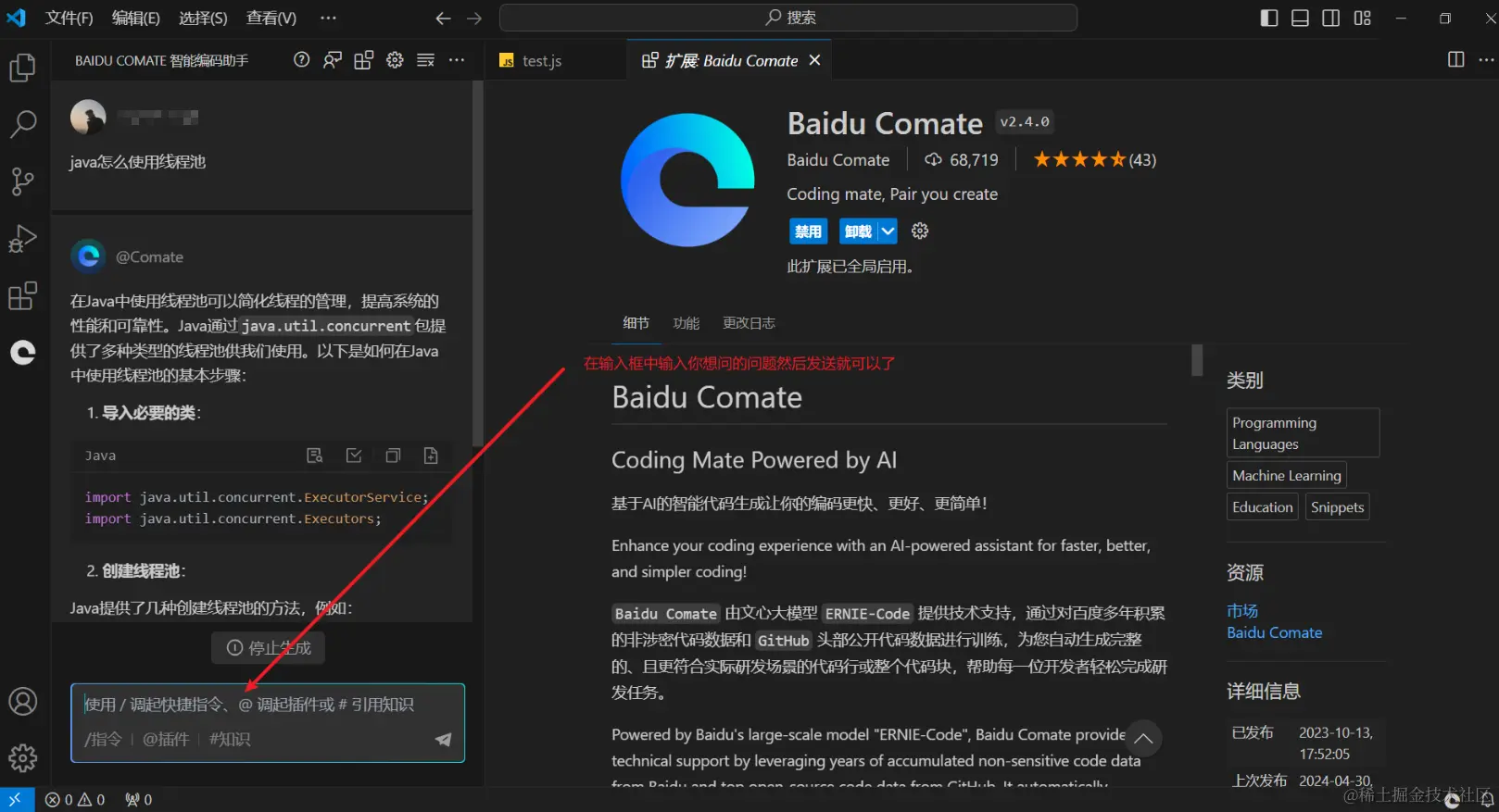1499x812 pixels.
Task: Go back with navigation arrow
Action: pyautogui.click(x=443, y=19)
